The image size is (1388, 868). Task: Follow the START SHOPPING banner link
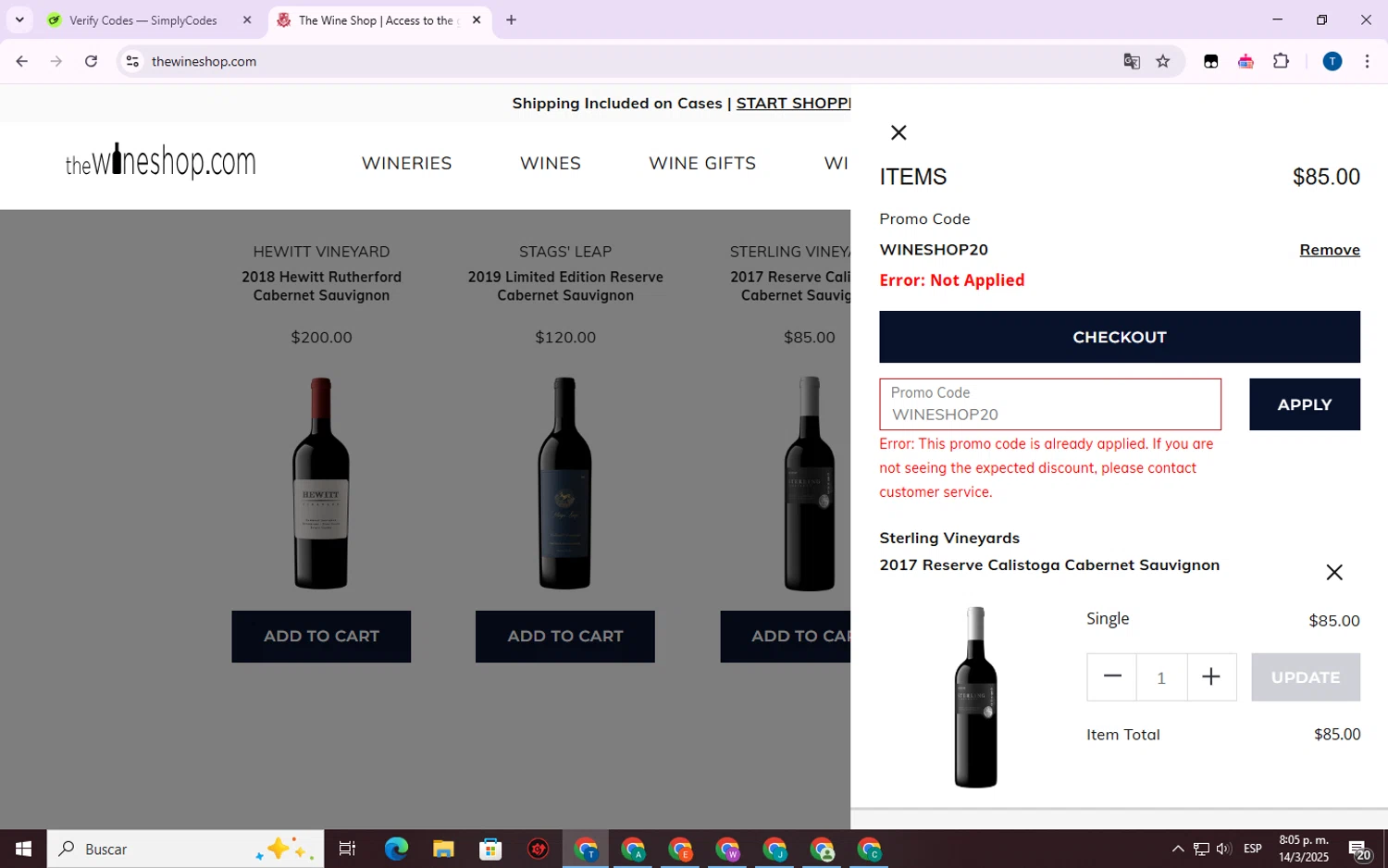point(793,104)
